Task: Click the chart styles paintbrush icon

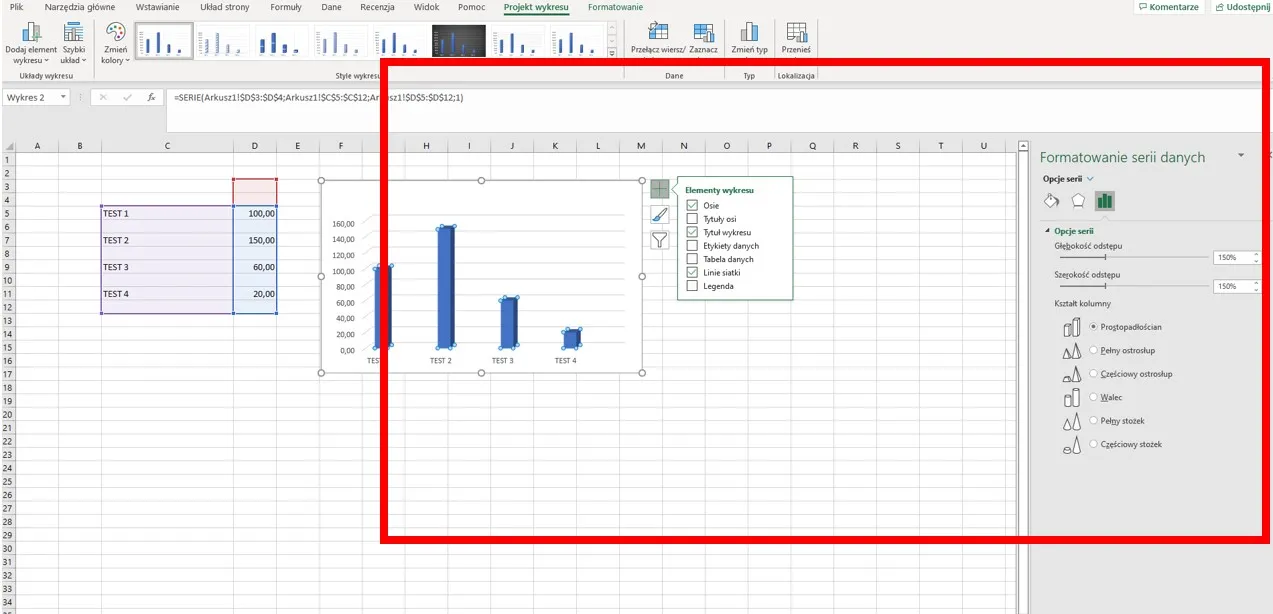Action: pos(660,214)
